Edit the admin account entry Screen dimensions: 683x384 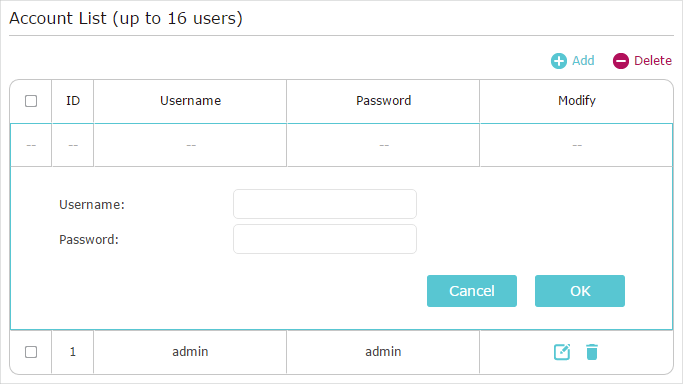pyautogui.click(x=562, y=352)
